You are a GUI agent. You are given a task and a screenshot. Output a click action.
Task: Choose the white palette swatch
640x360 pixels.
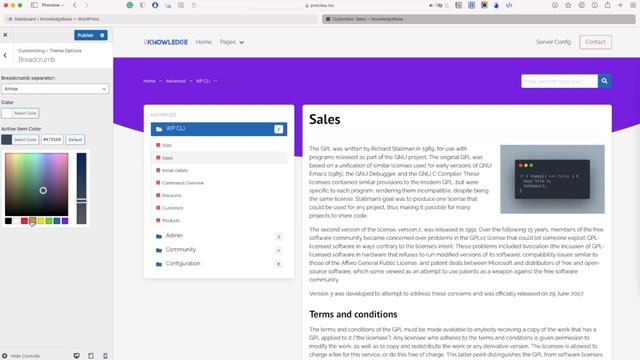(16, 221)
